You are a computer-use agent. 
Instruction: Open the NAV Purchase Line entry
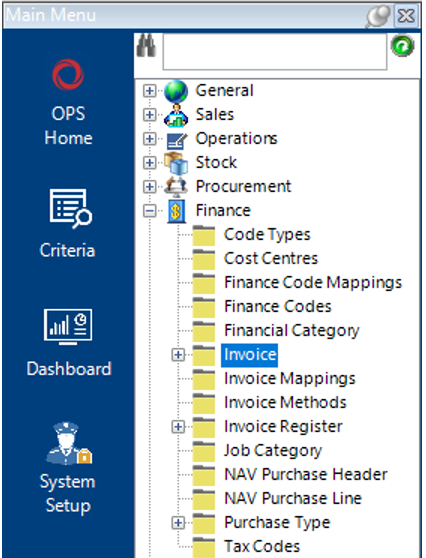[x=293, y=499]
